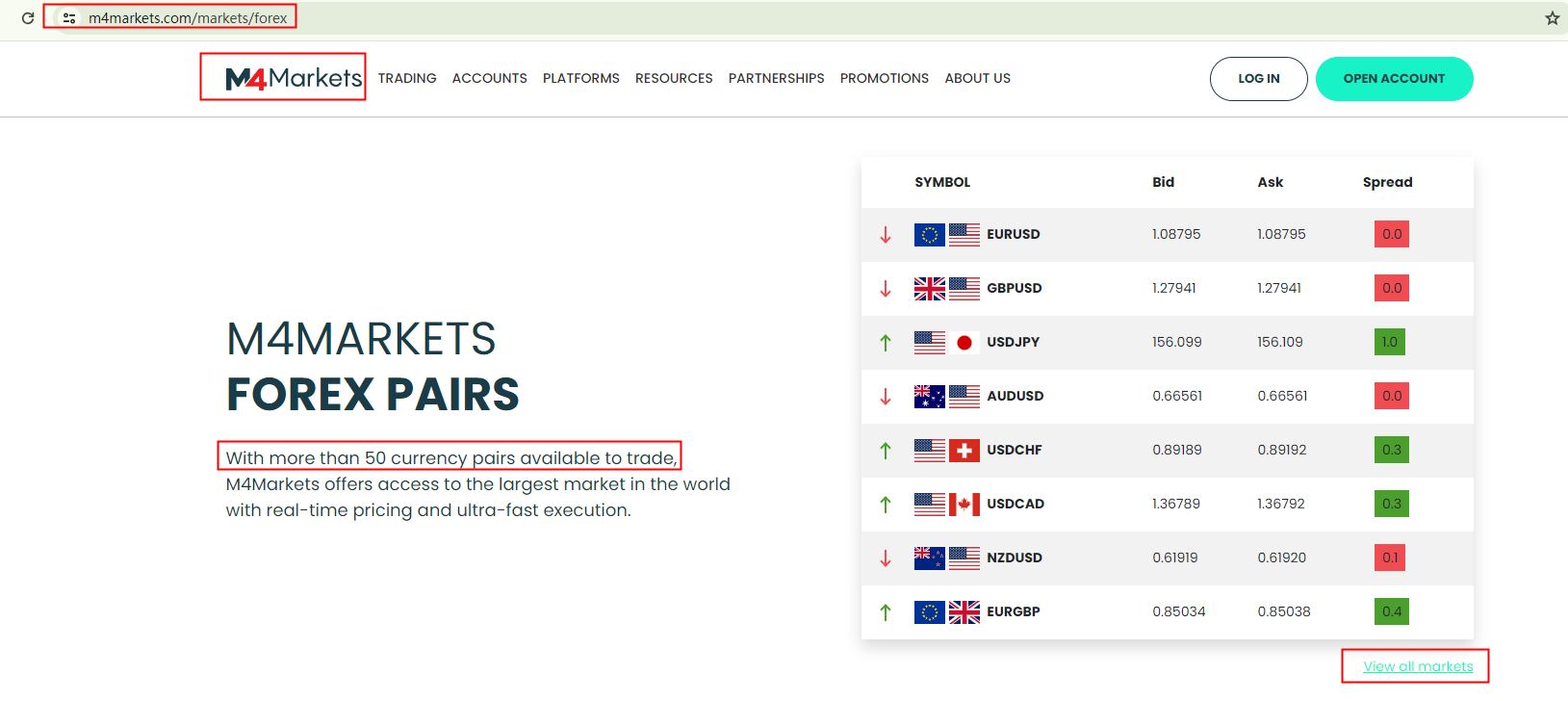Screen dimensions: 1568x701
Task: Open the Partnerships menu
Action: (x=777, y=78)
